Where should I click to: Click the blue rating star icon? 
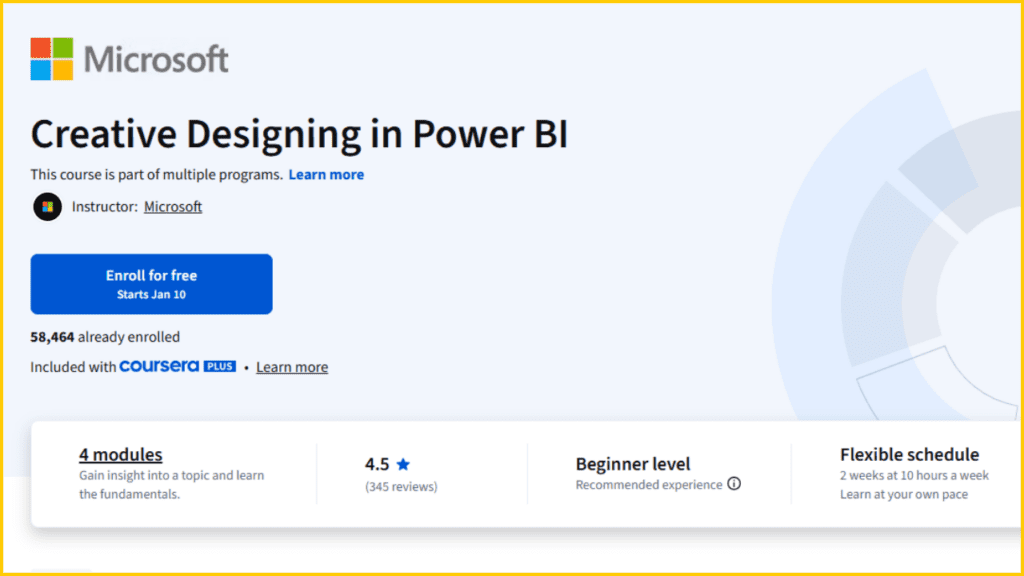point(403,464)
